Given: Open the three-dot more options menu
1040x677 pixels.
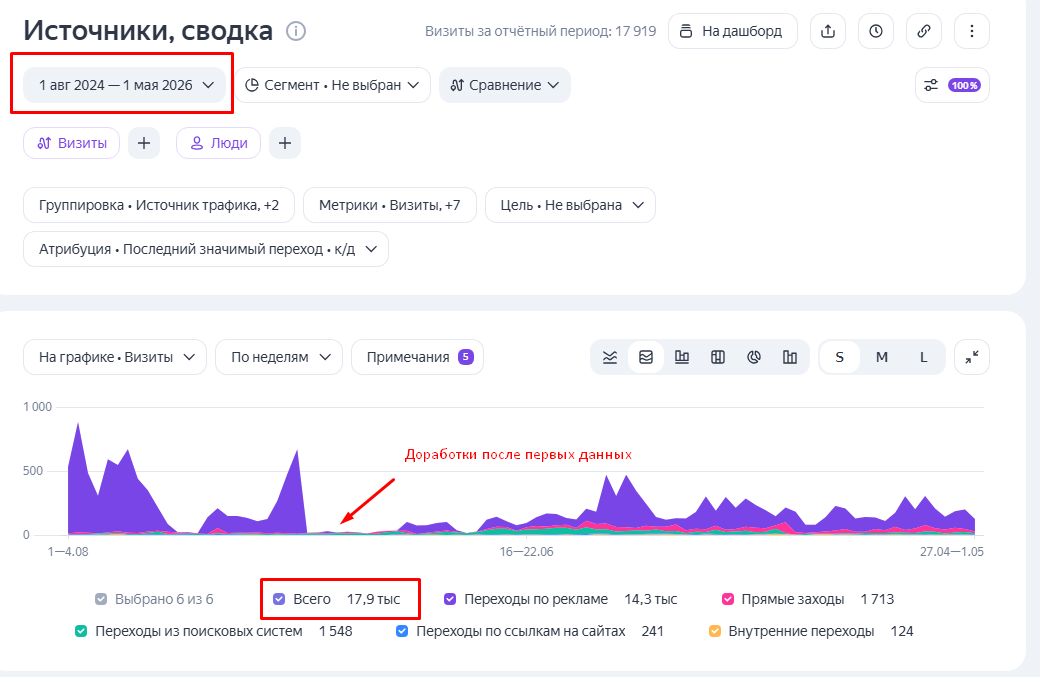Looking at the screenshot, I should (972, 31).
